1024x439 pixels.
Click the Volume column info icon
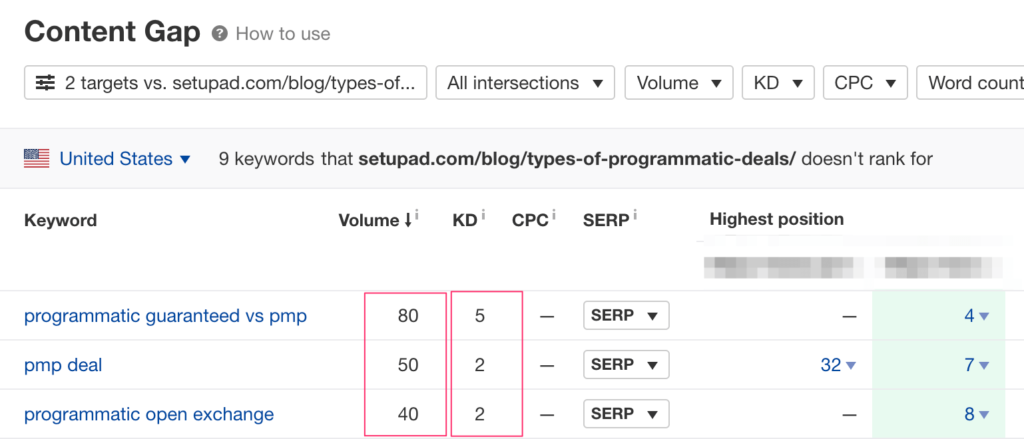coord(417,215)
